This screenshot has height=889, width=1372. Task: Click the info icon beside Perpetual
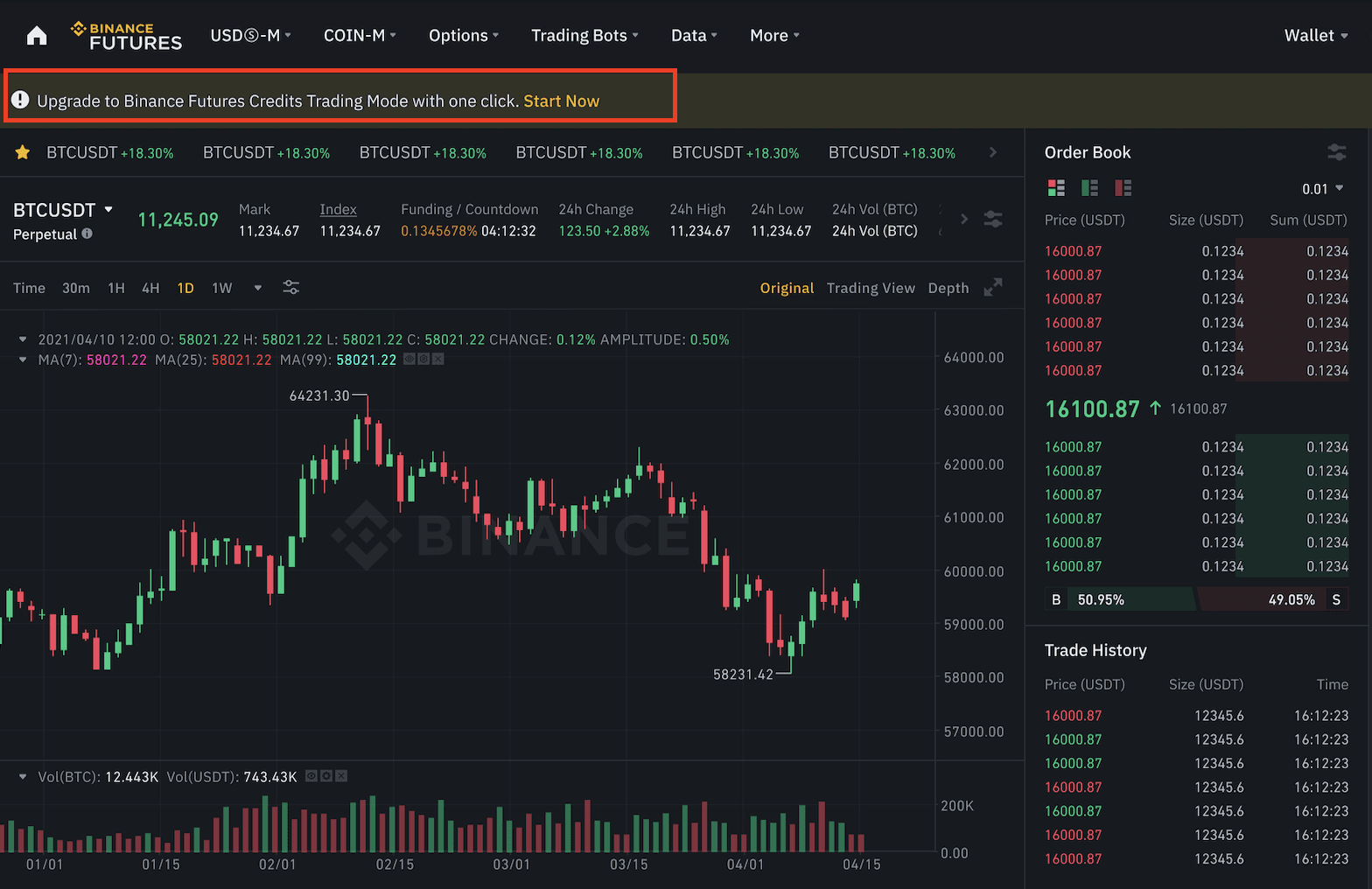tap(87, 234)
